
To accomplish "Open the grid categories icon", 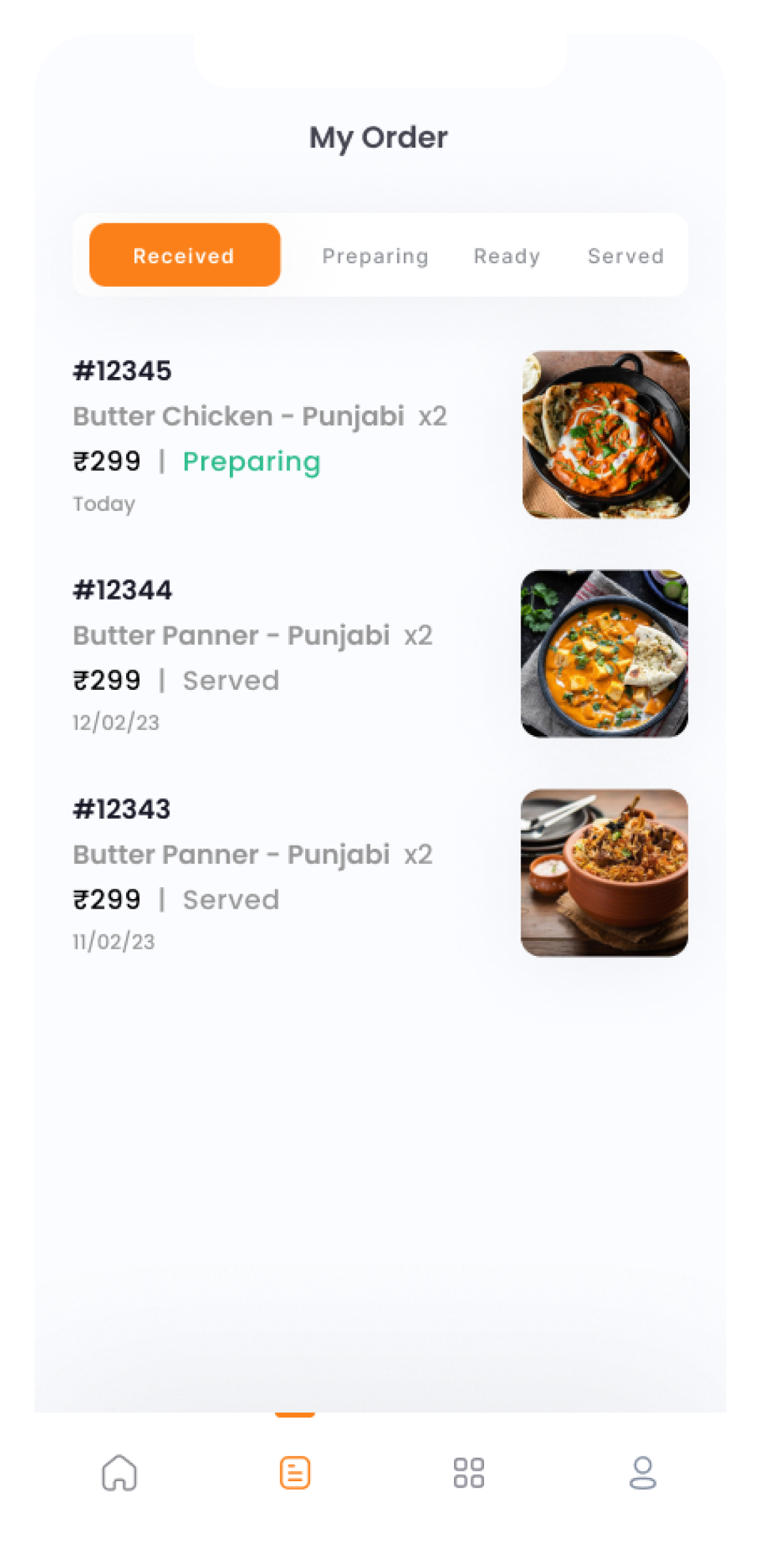I will point(469,1473).
